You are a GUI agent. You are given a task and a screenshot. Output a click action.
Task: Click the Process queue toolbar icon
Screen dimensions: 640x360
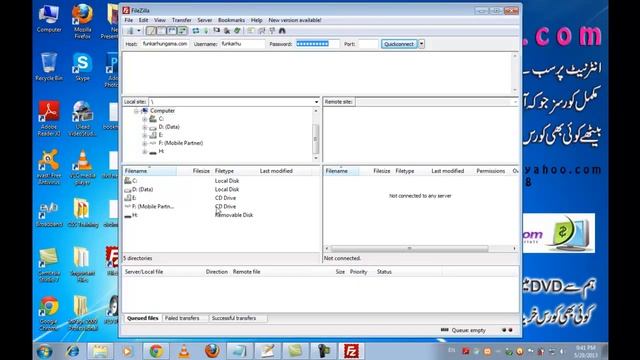[206, 31]
